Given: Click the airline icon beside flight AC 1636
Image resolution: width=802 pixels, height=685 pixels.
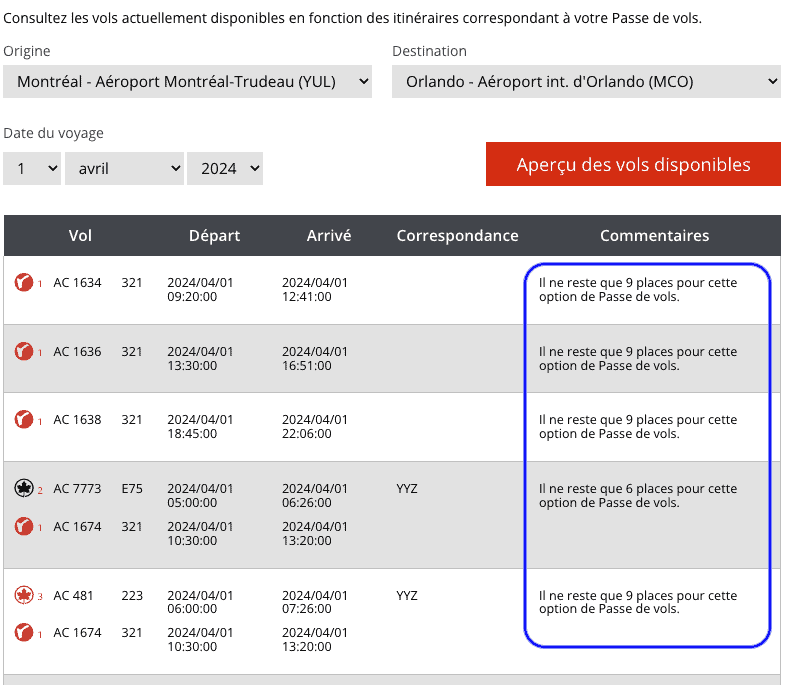Looking at the screenshot, I should tap(24, 352).
